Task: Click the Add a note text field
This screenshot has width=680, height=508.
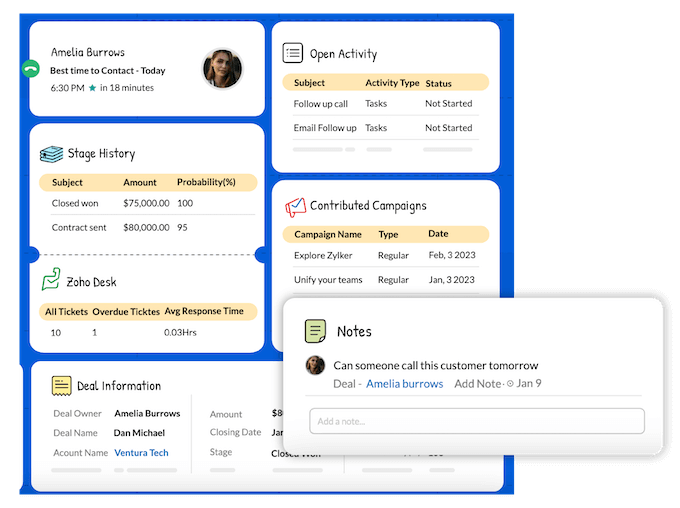Action: (x=475, y=421)
